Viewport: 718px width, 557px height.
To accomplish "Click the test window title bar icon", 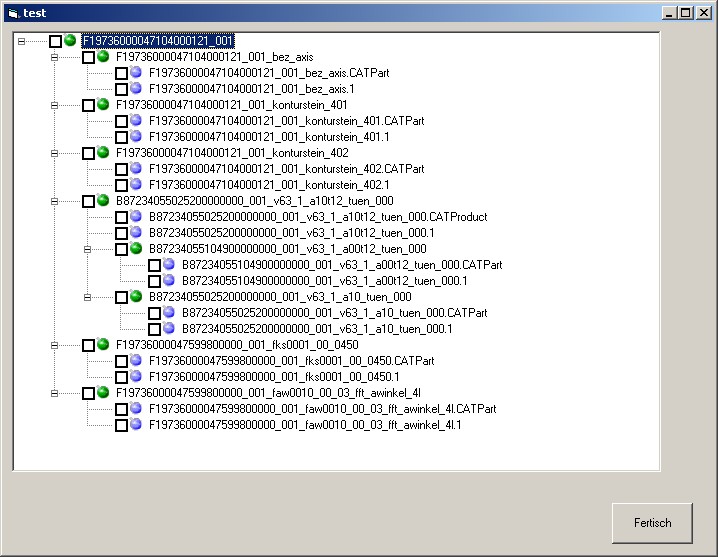I will (13, 13).
